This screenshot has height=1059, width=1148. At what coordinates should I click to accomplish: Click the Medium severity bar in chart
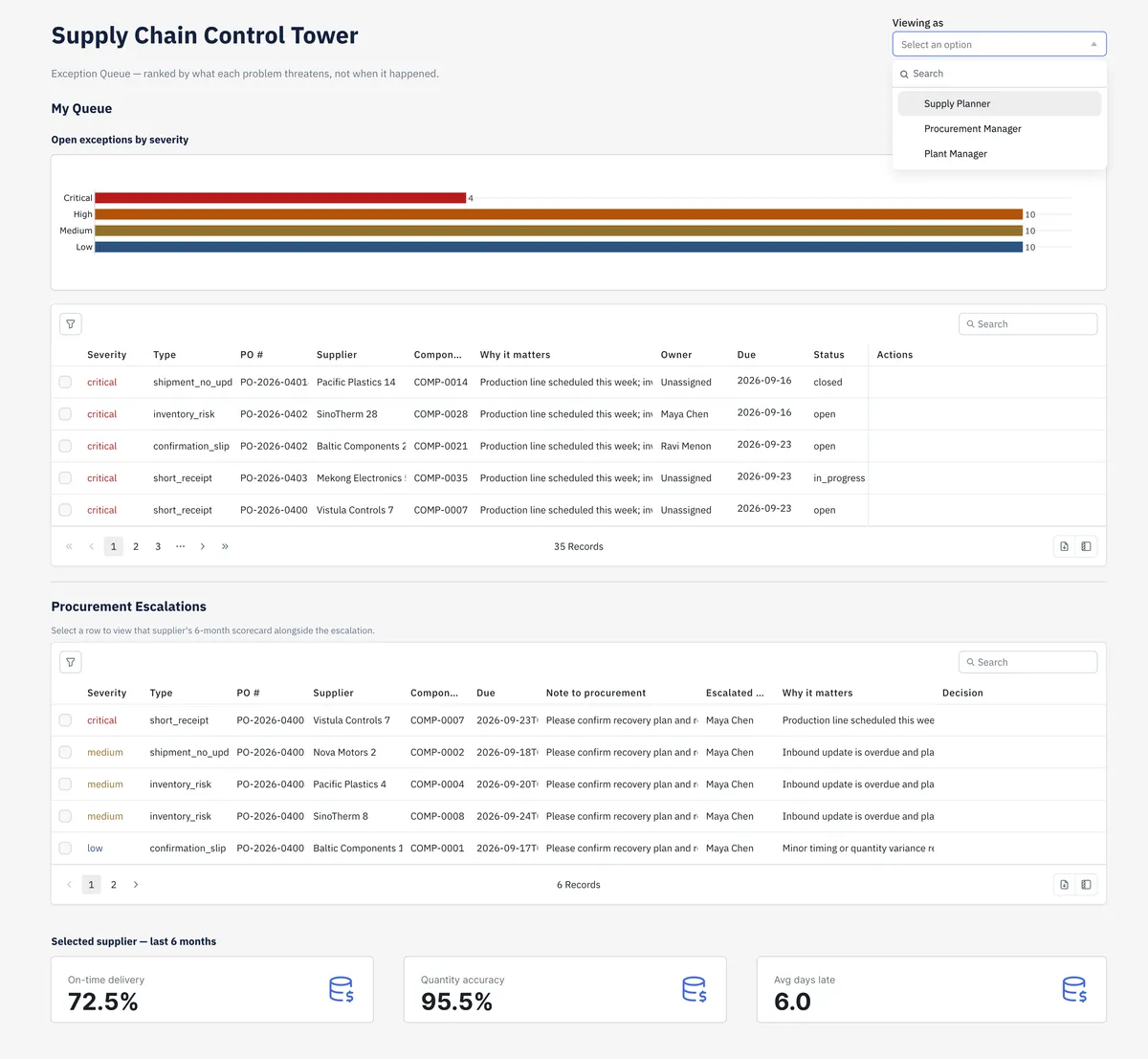559,231
